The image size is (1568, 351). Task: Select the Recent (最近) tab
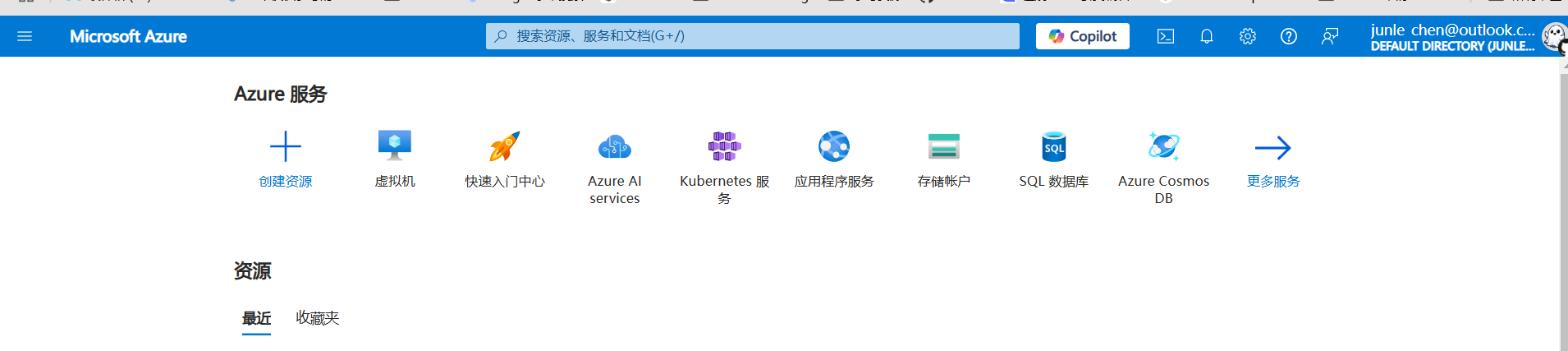[x=256, y=318]
